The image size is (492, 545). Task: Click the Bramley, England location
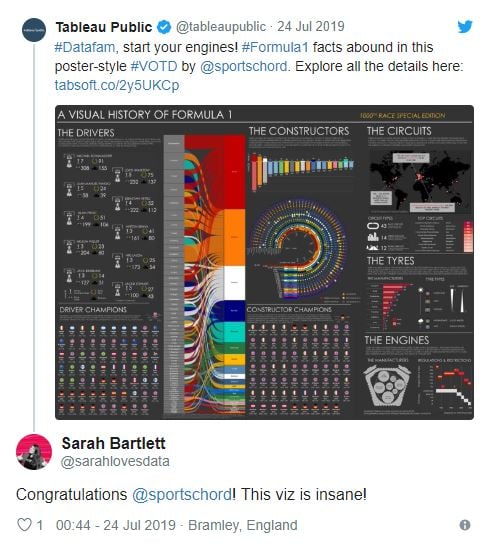point(243,525)
